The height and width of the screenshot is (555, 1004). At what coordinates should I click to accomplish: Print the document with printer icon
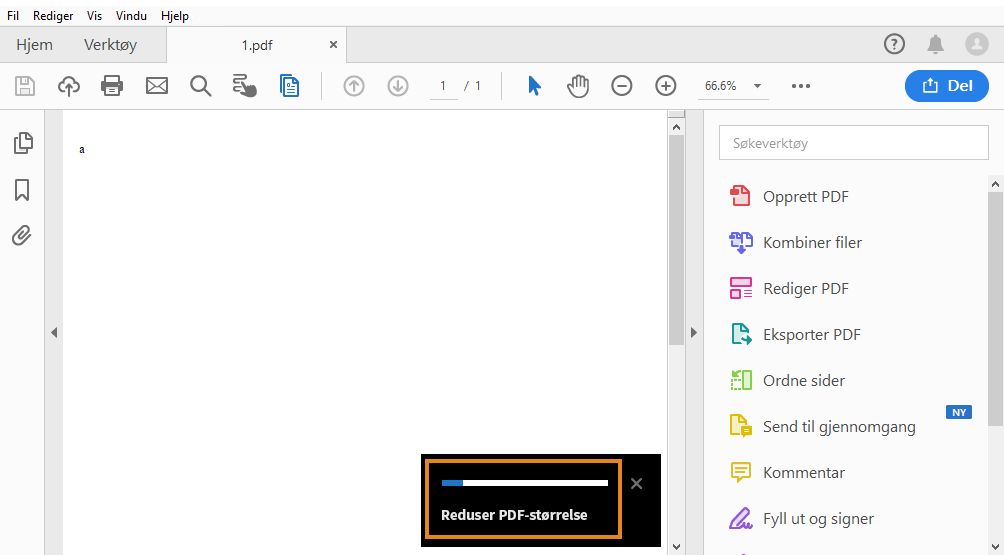(112, 86)
